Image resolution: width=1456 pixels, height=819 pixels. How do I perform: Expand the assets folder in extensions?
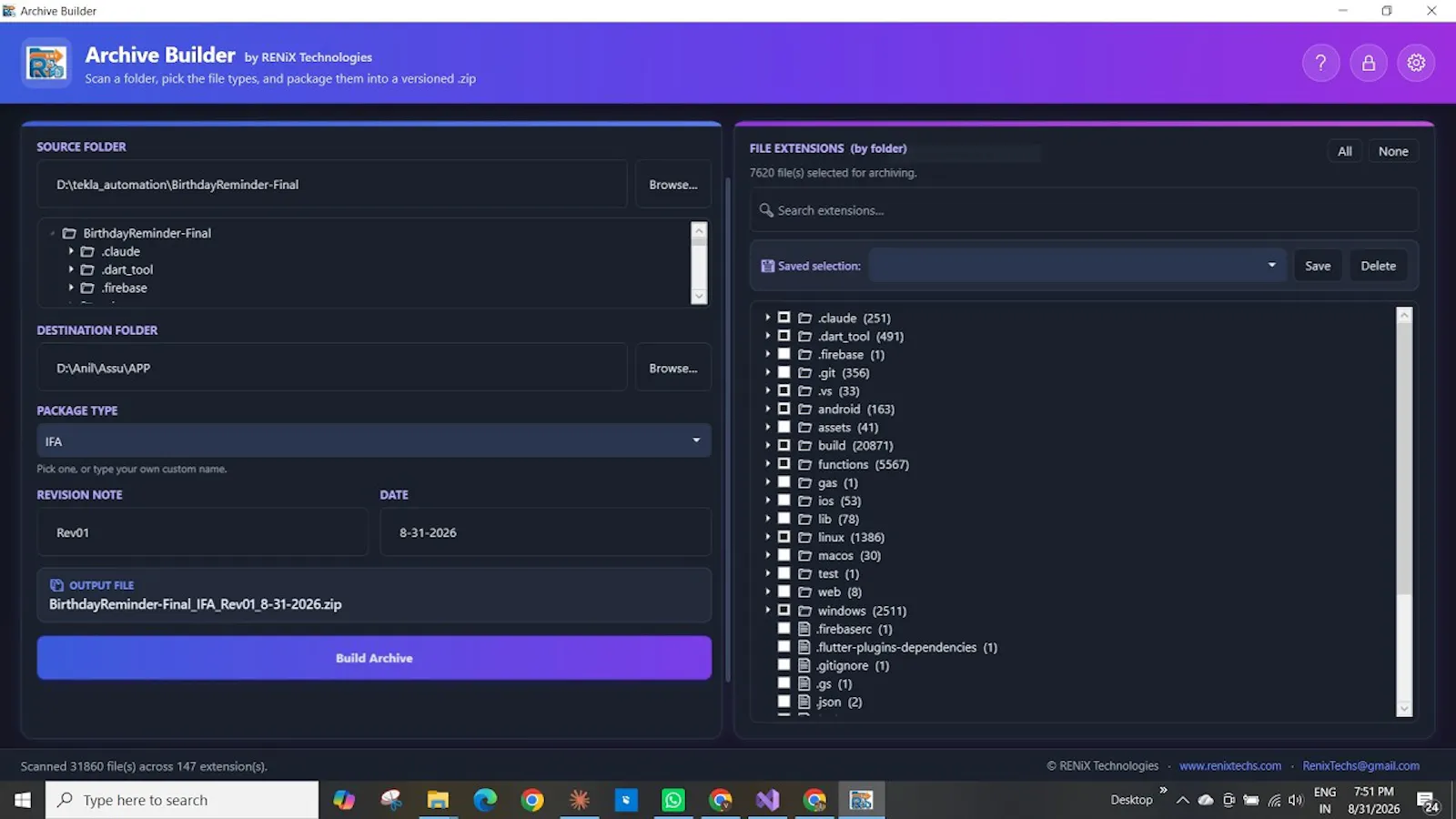click(x=767, y=427)
